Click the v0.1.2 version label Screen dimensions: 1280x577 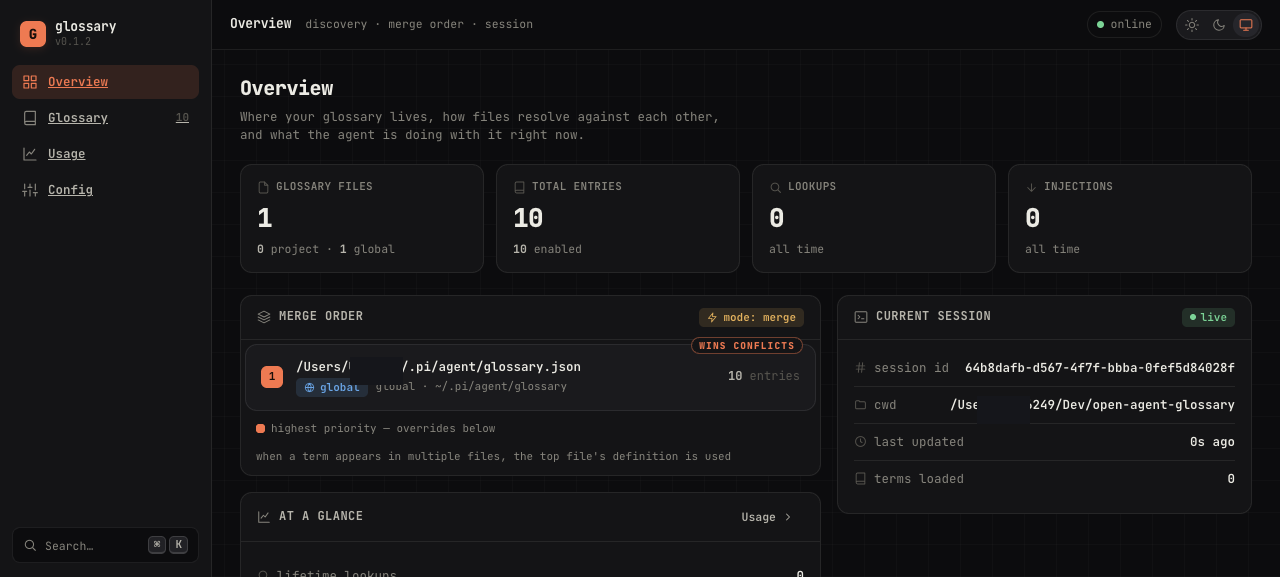click(x=73, y=42)
